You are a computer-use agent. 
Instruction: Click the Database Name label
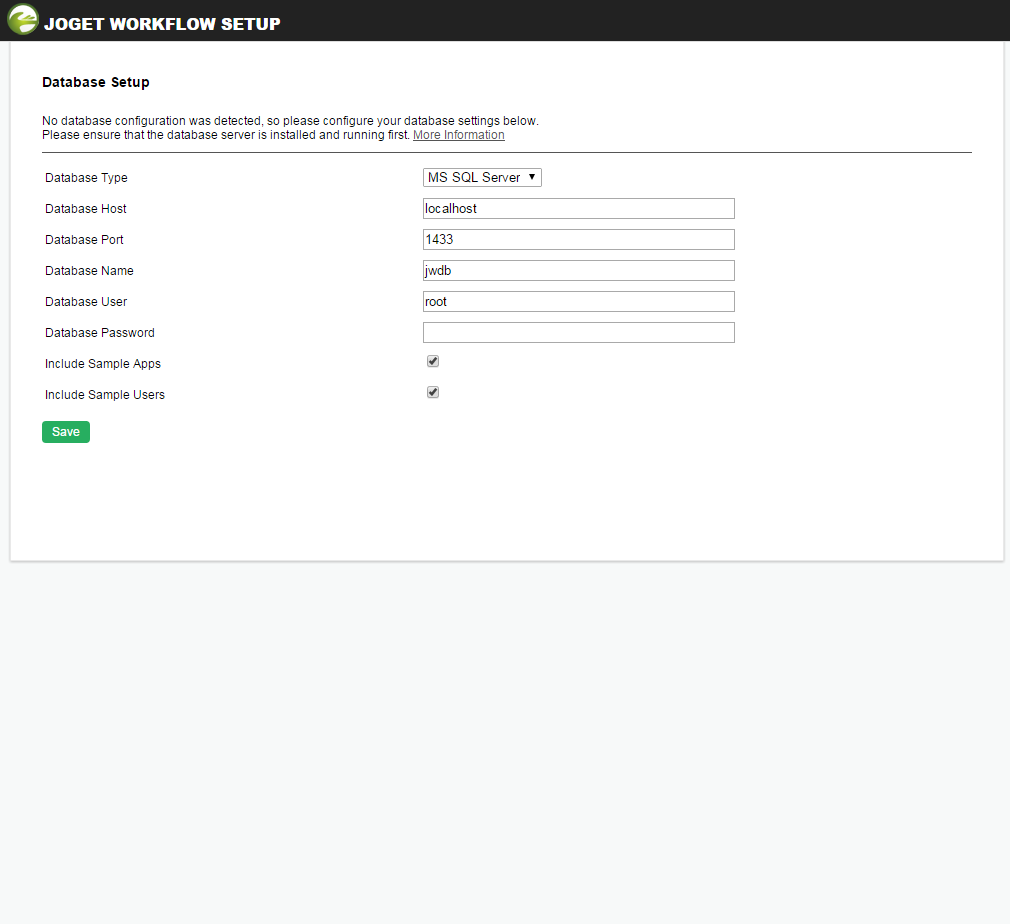click(90, 271)
